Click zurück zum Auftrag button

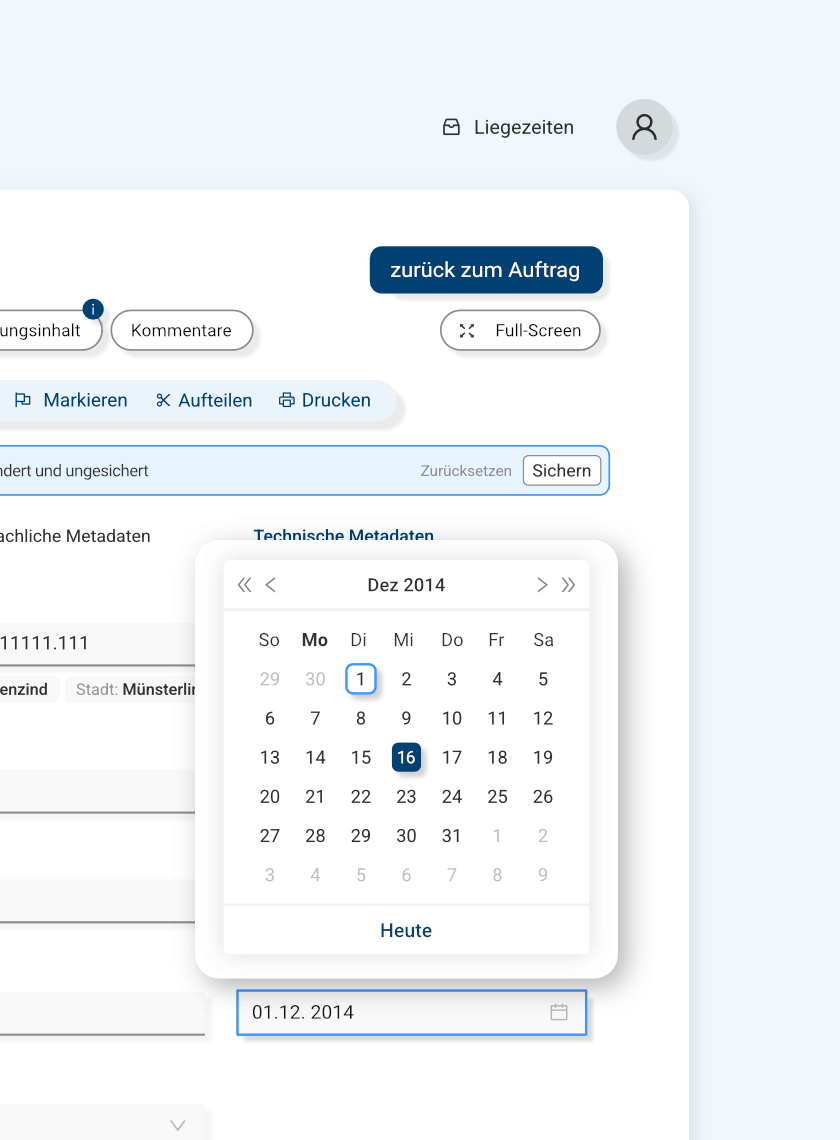[486, 270]
